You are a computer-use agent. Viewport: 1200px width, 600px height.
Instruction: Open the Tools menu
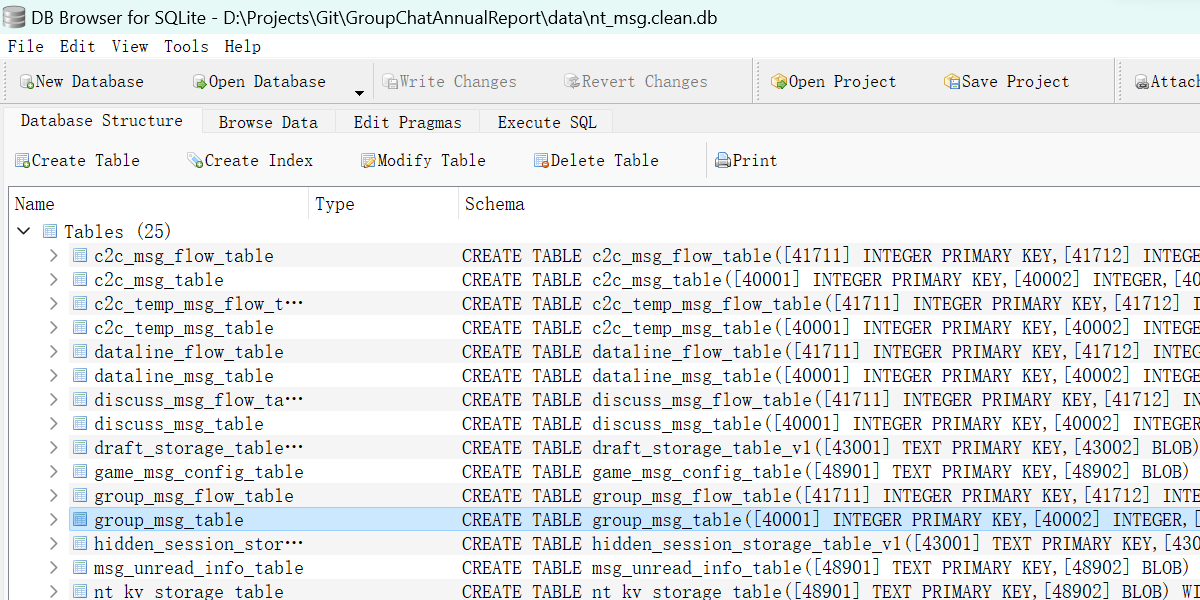[x=186, y=46]
